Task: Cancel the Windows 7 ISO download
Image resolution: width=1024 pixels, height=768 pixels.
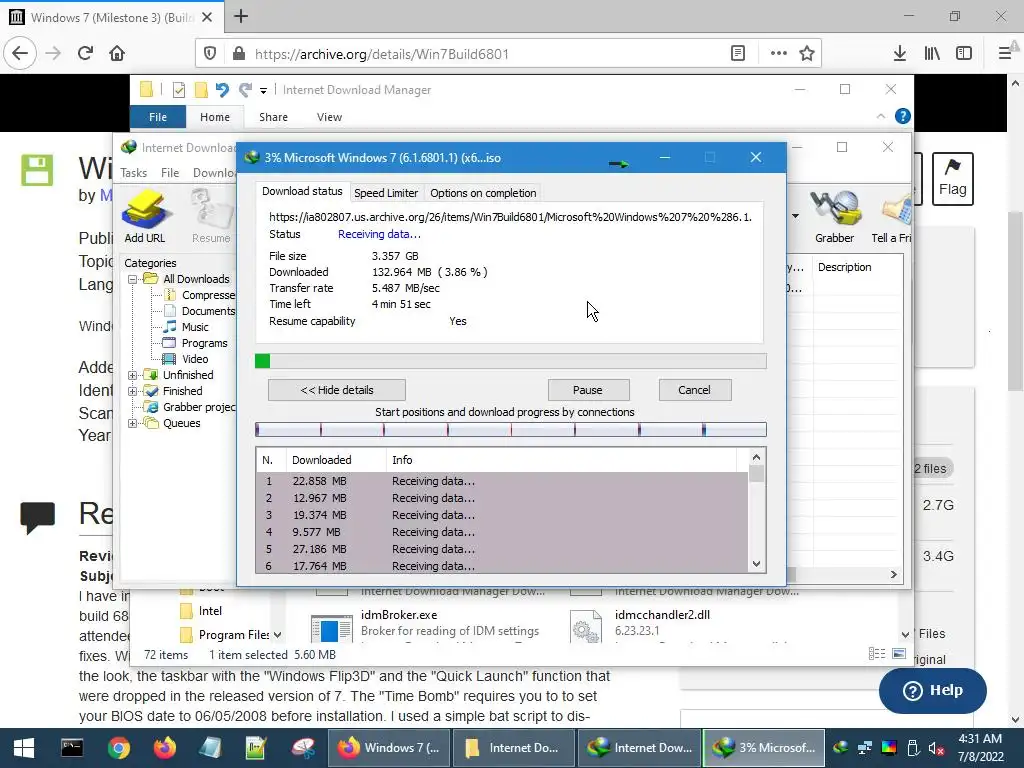Action: [x=694, y=390]
